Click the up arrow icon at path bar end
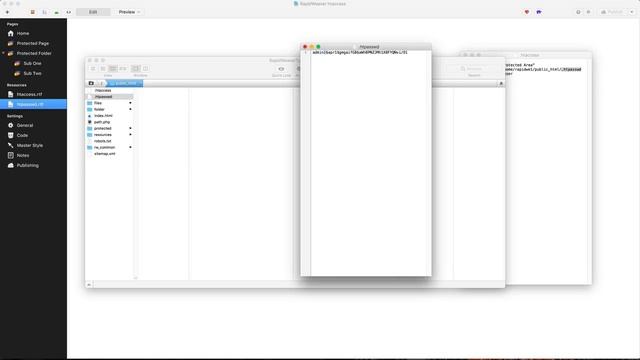The width and height of the screenshot is (640, 360). pos(501,83)
